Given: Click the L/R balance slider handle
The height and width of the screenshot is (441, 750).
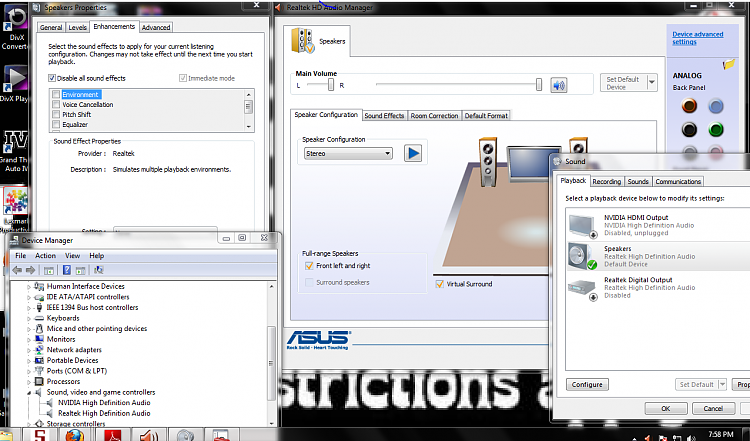Looking at the screenshot, I should click(x=331, y=85).
